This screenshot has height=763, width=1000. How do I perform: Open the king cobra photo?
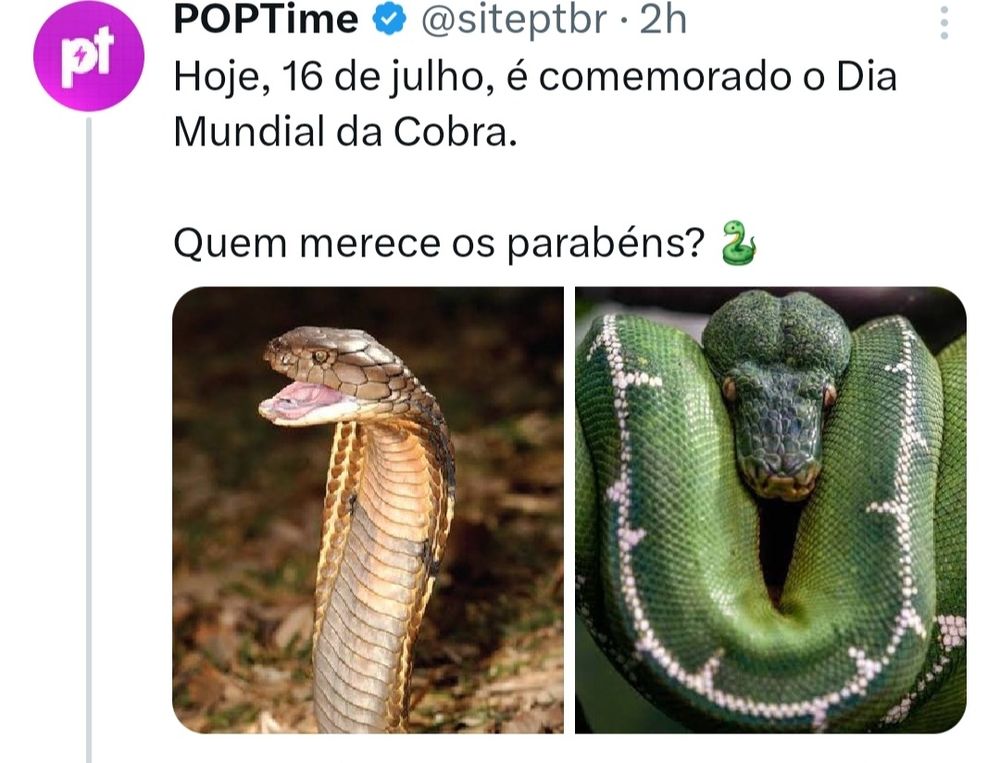[x=368, y=510]
